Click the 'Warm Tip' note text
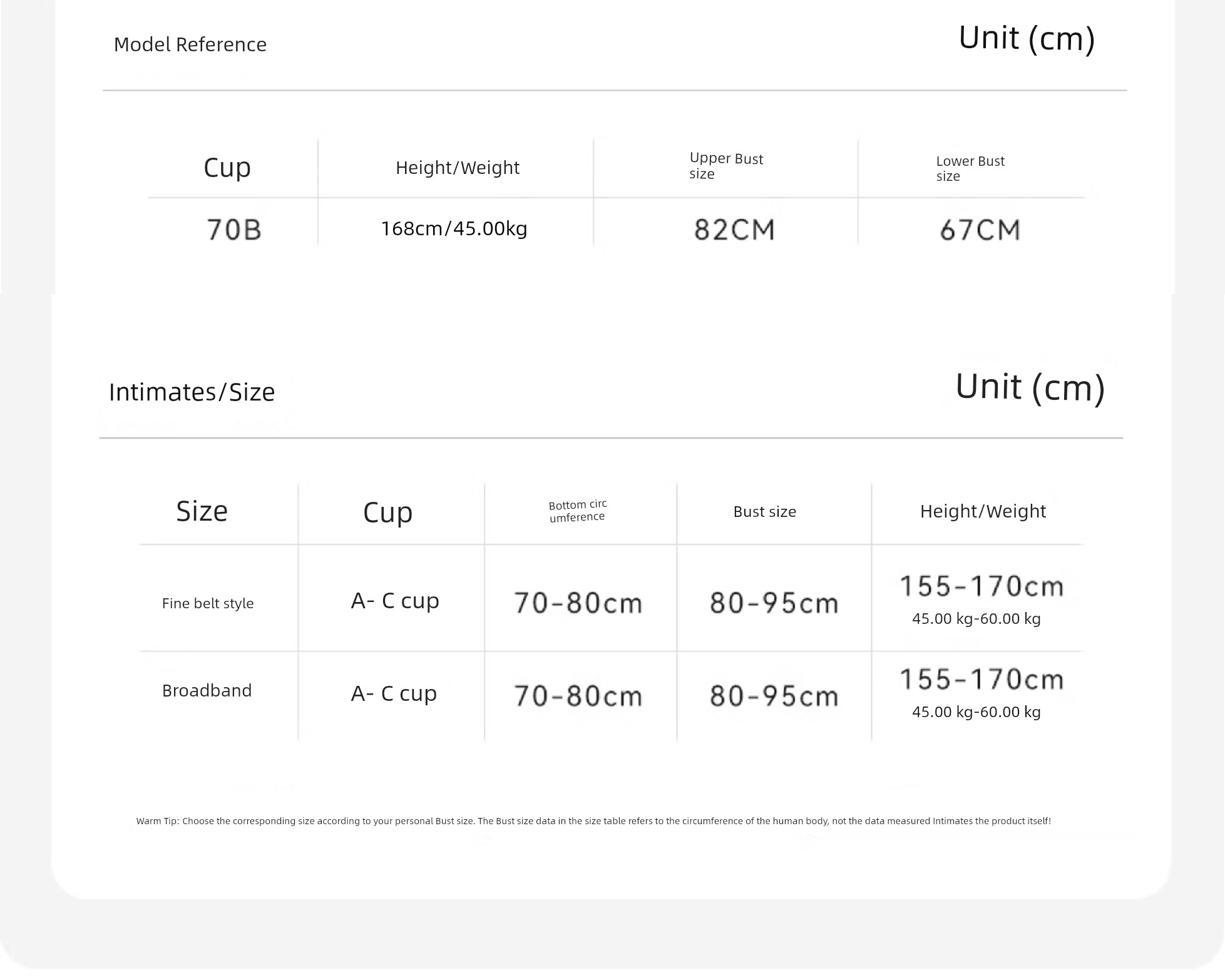The height and width of the screenshot is (980, 1225). (x=593, y=821)
